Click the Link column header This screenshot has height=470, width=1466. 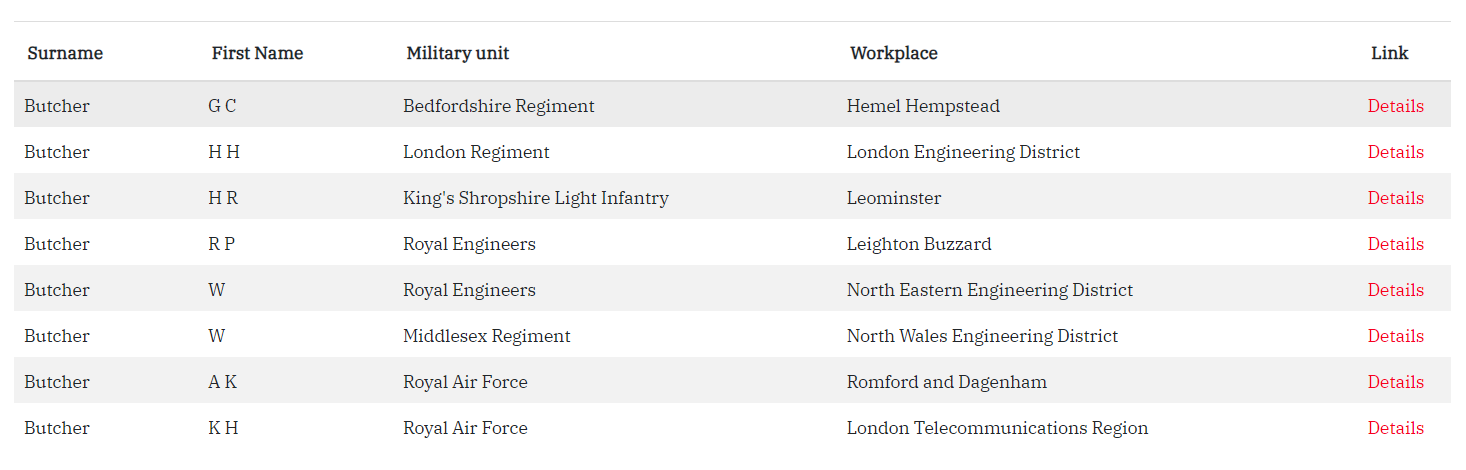pos(1389,53)
